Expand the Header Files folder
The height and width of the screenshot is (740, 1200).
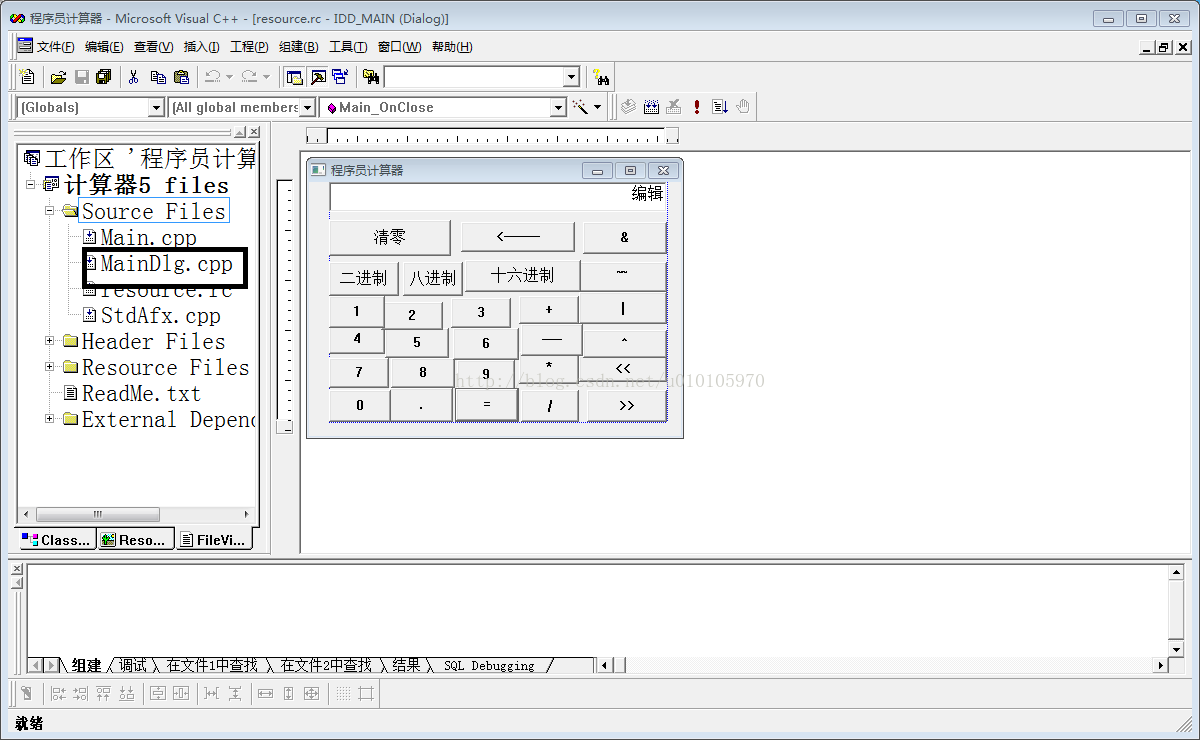point(50,341)
